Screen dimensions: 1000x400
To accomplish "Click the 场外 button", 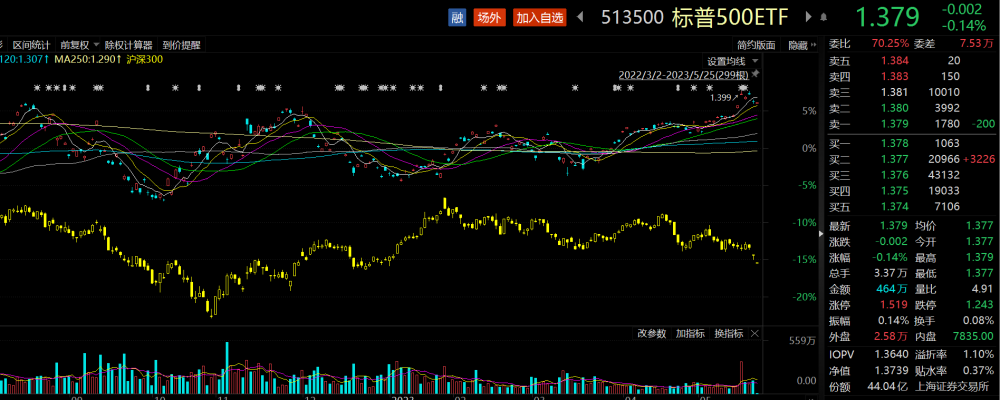I will (489, 18).
